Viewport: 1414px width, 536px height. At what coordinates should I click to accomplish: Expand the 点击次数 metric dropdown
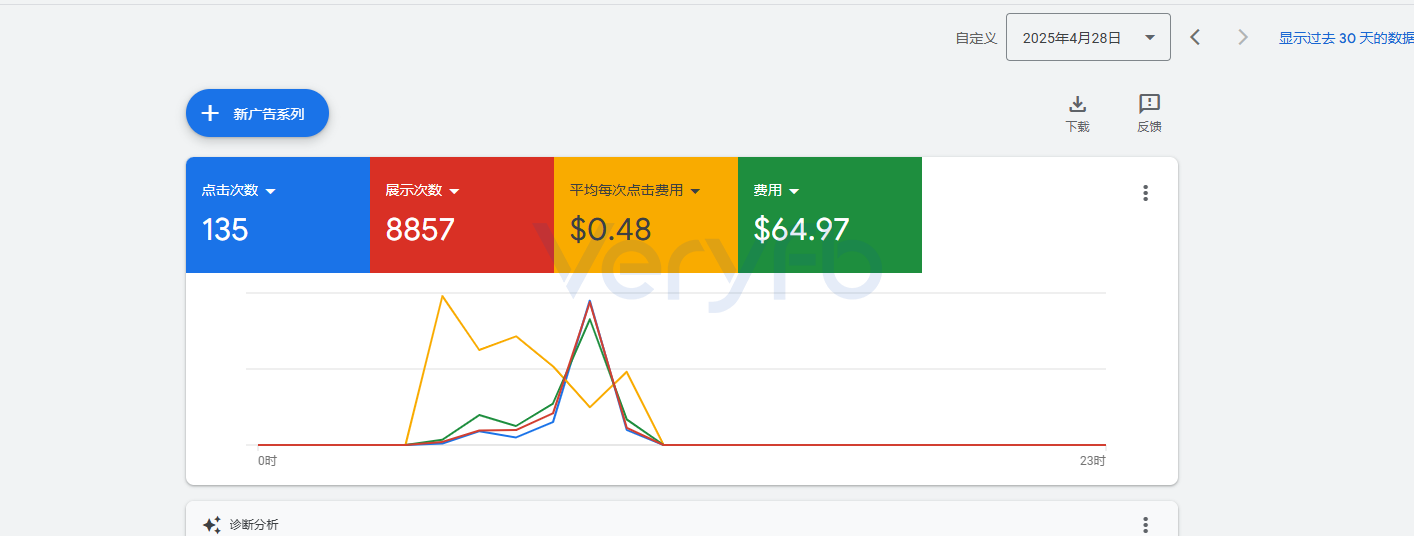(x=270, y=191)
